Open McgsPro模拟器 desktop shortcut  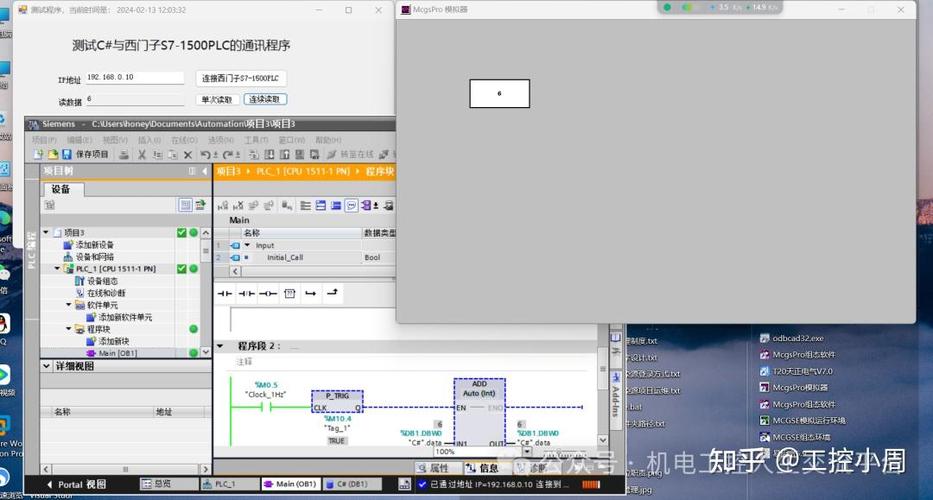(794, 388)
